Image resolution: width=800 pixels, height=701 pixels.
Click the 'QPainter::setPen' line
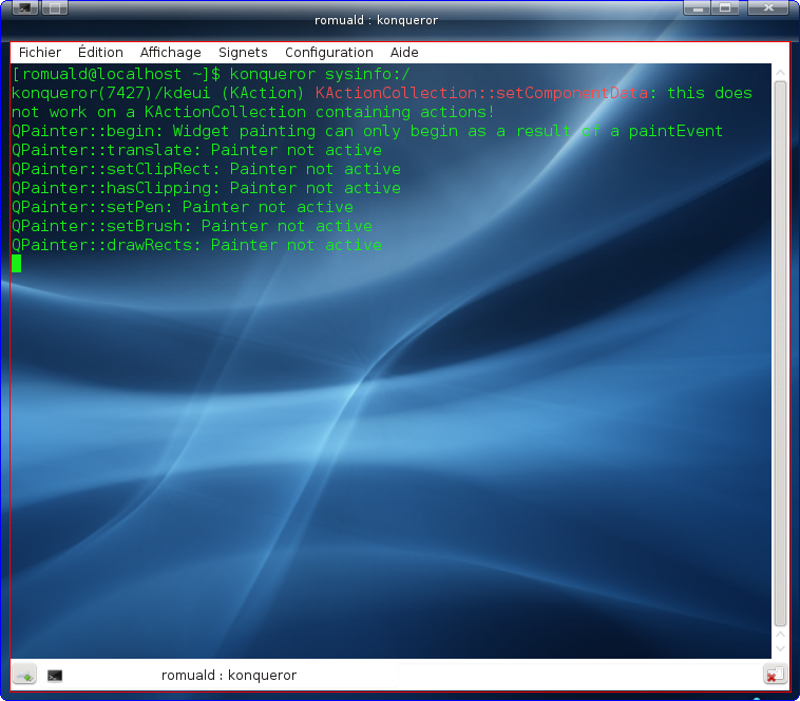[x=183, y=207]
